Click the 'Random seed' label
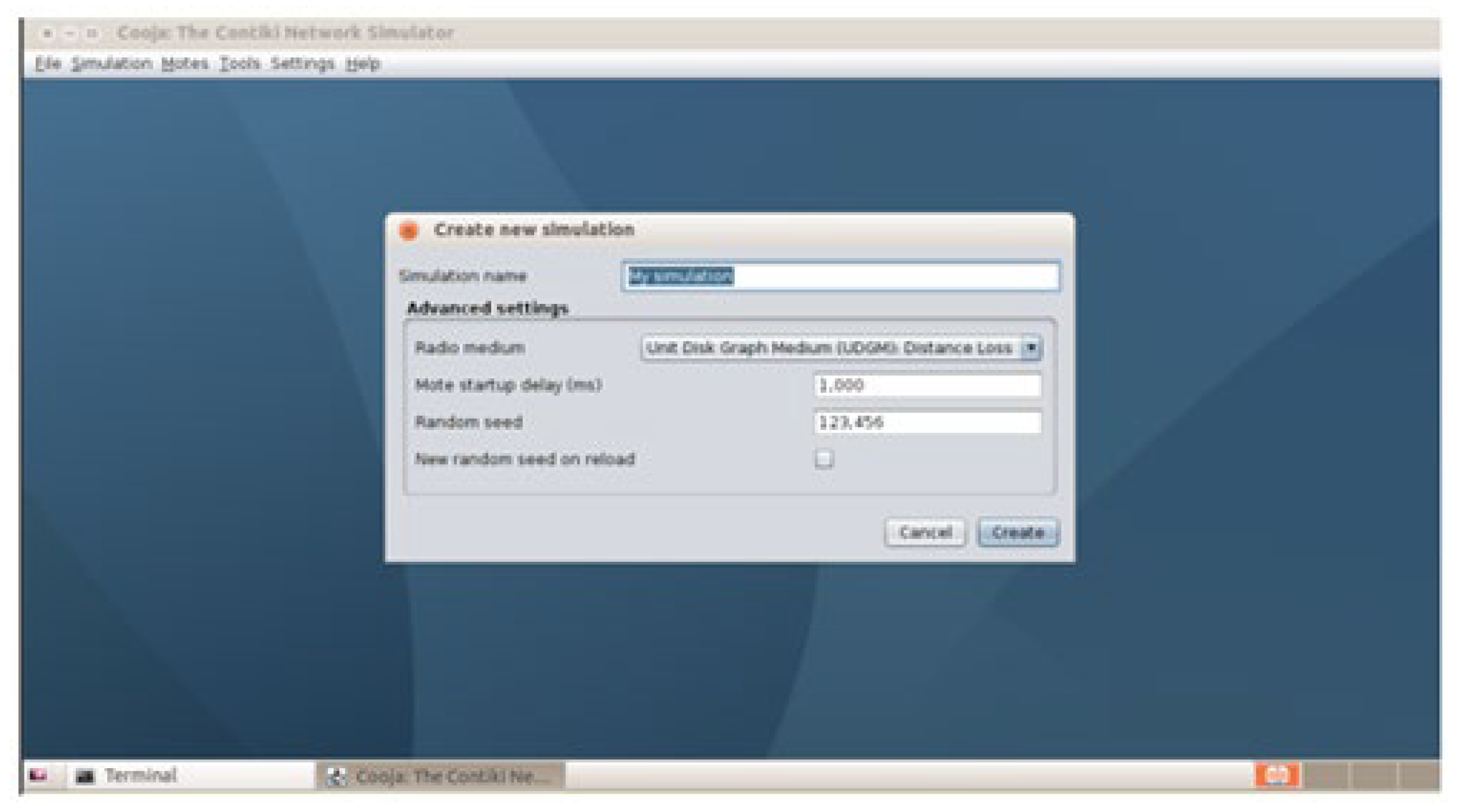 click(x=469, y=422)
